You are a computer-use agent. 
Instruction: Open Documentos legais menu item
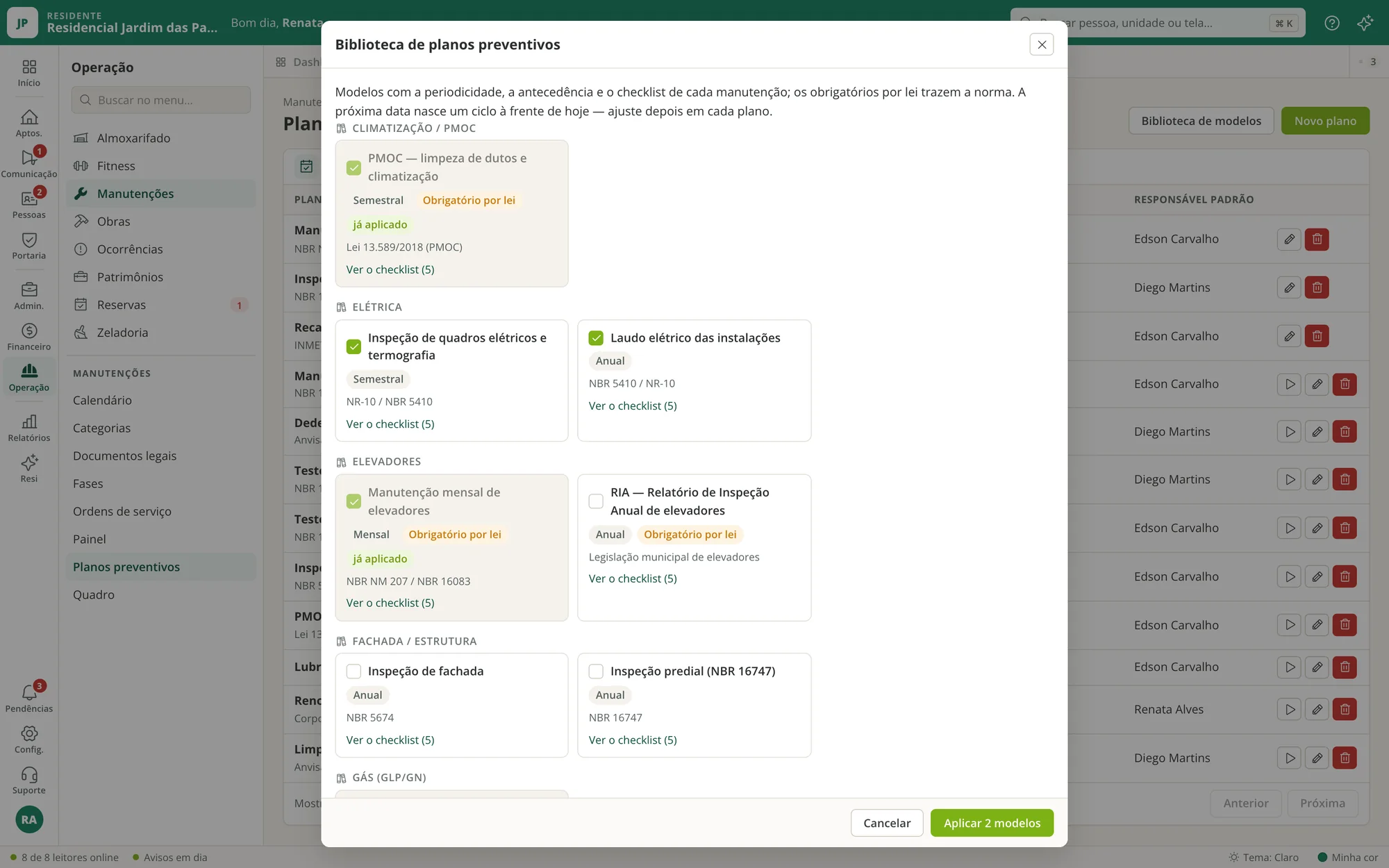tap(124, 456)
